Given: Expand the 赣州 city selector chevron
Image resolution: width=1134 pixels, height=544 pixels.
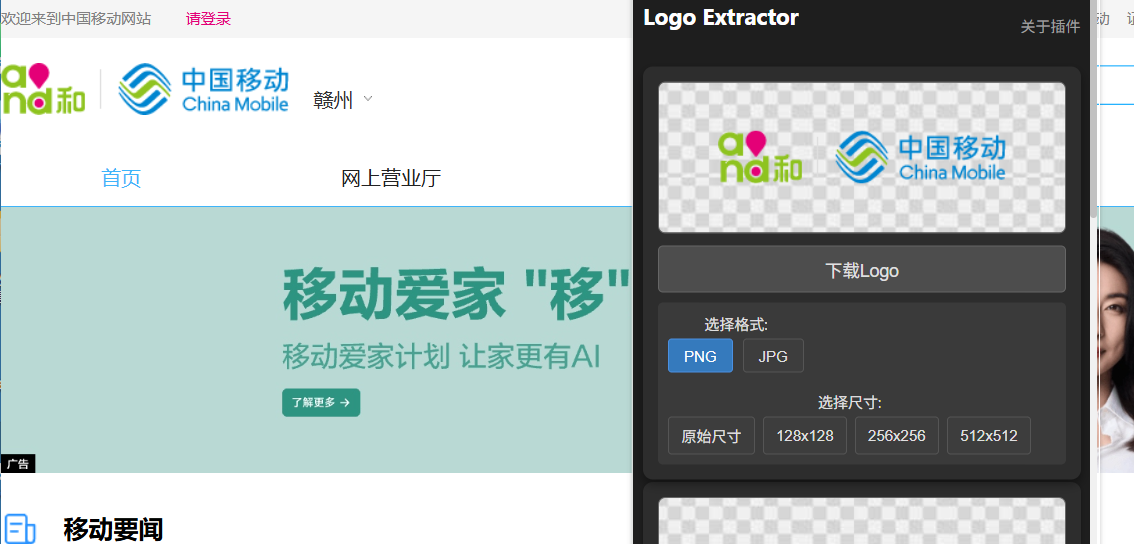Looking at the screenshot, I should pos(368,99).
